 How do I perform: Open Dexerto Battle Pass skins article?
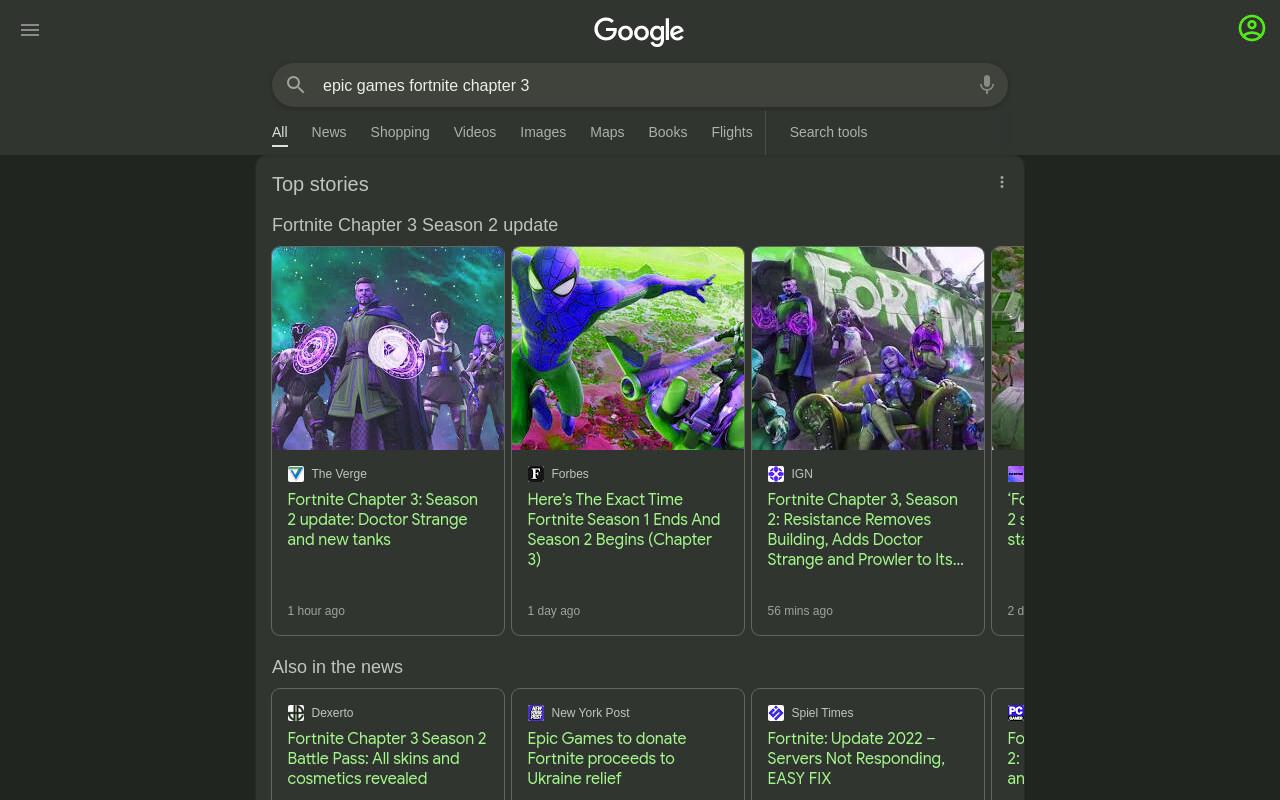(x=387, y=759)
